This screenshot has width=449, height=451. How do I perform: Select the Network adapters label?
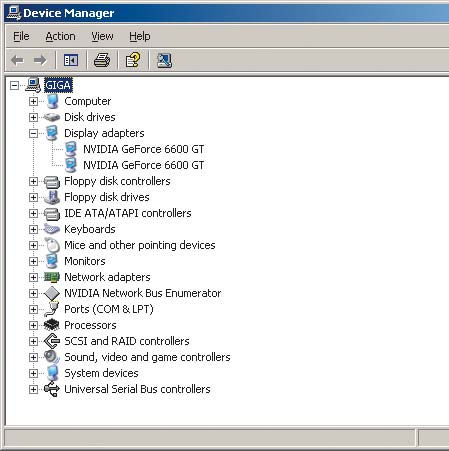pyautogui.click(x=107, y=277)
